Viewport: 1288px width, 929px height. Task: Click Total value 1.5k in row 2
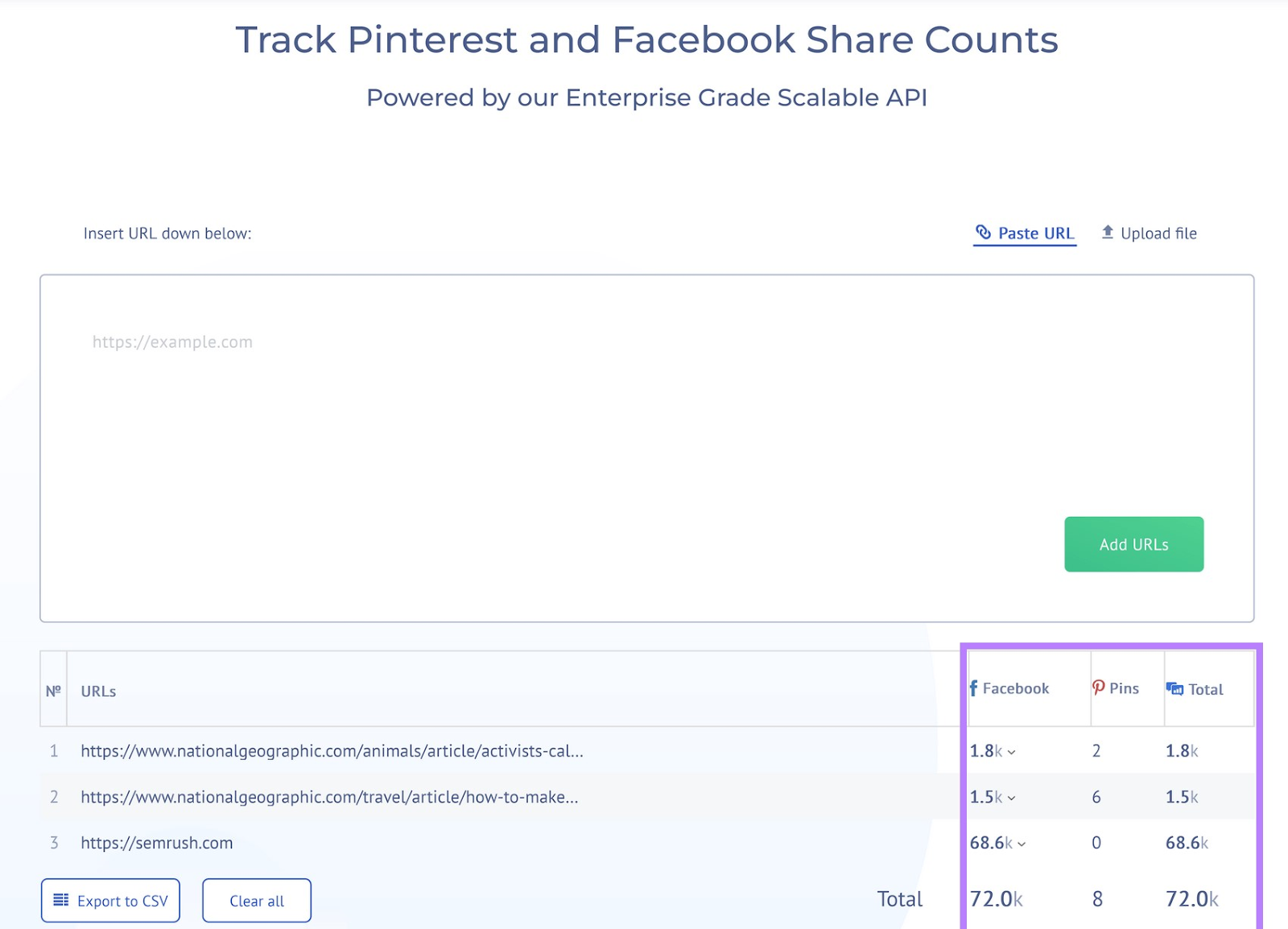tap(1182, 797)
